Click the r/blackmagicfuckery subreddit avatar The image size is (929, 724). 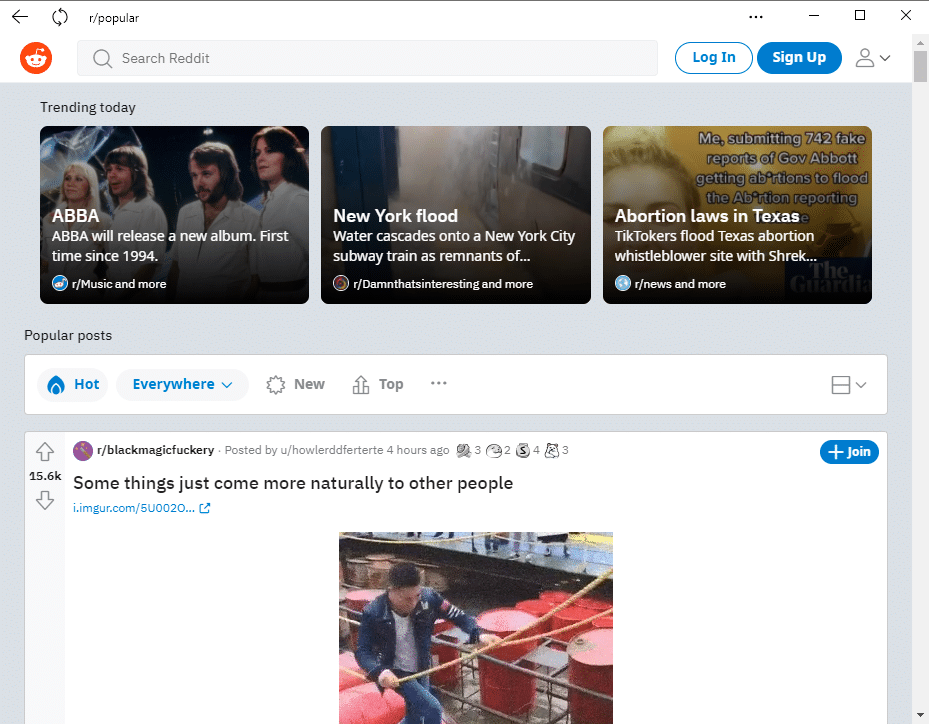[x=82, y=451]
